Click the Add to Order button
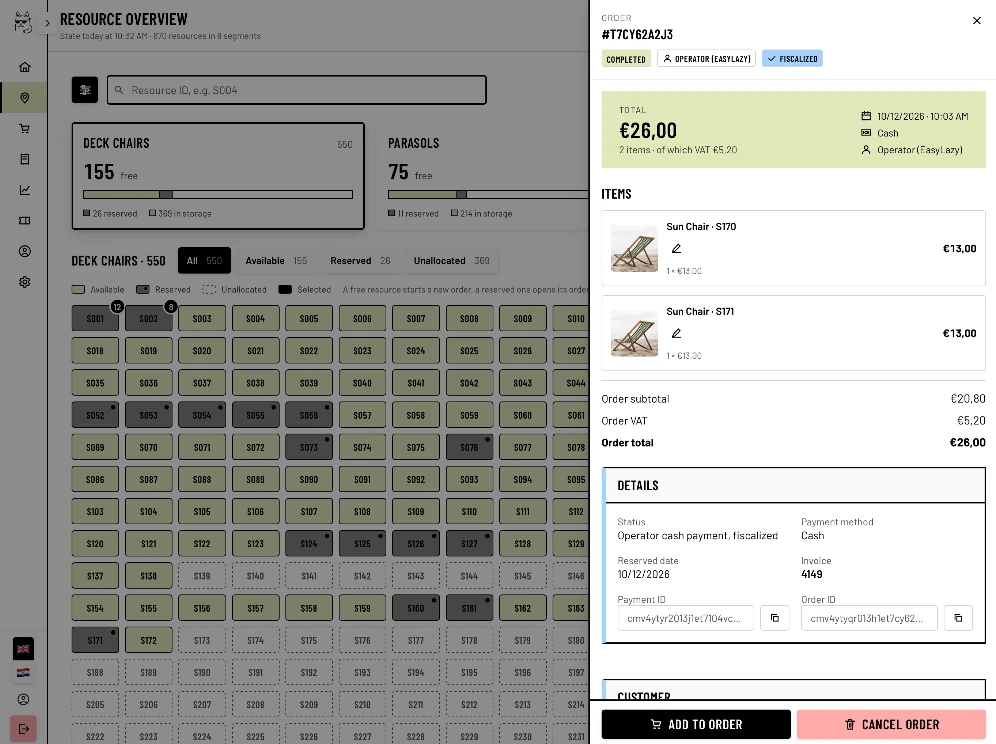This screenshot has height=744, width=996. click(x=696, y=724)
